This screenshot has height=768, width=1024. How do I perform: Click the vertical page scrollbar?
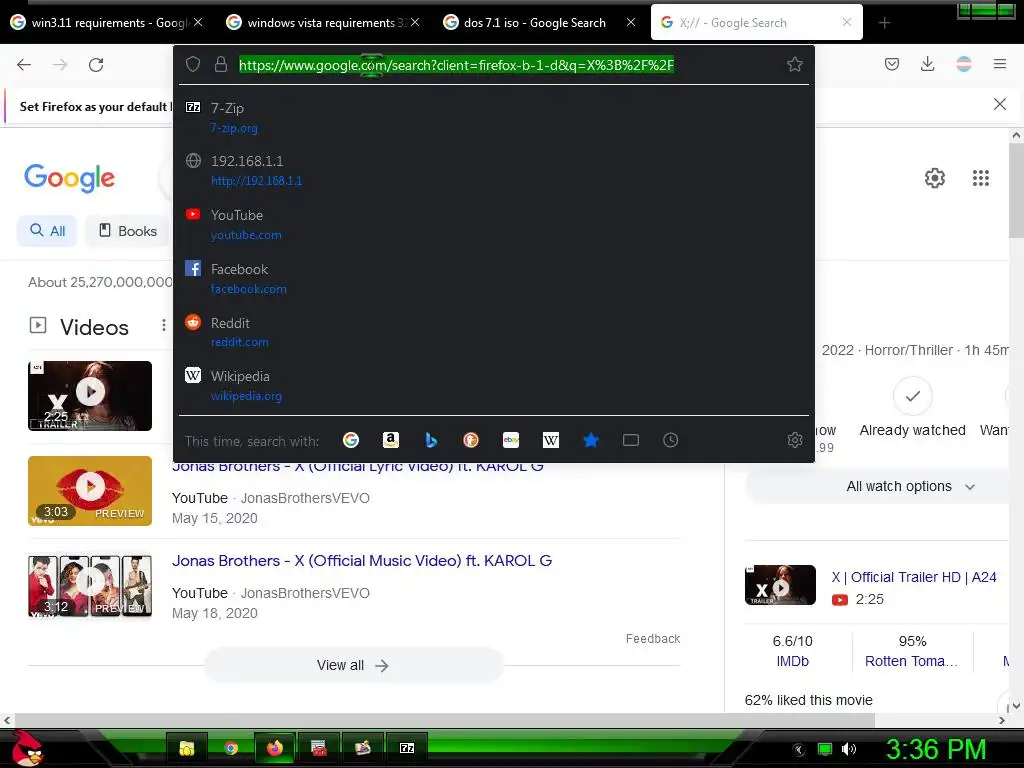click(1016, 189)
